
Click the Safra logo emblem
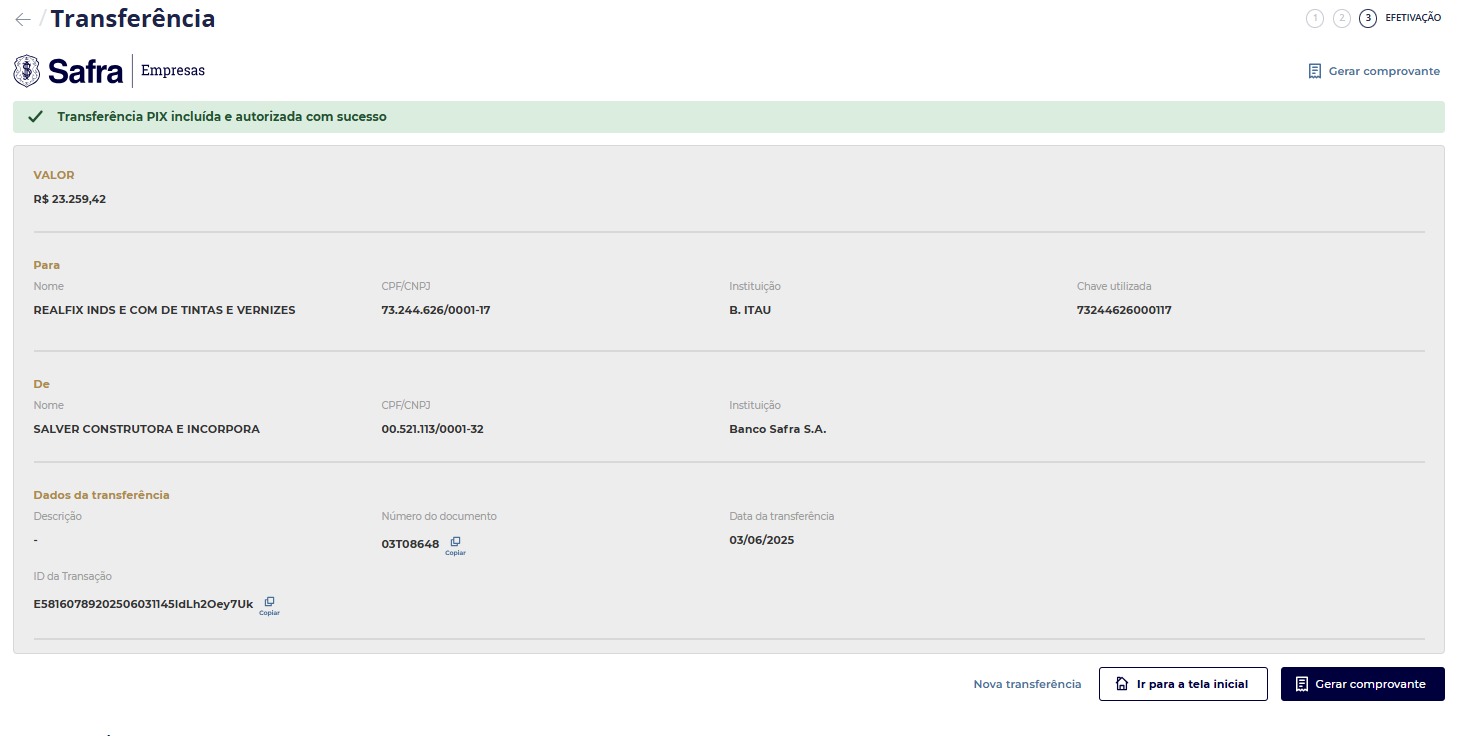pos(27,71)
